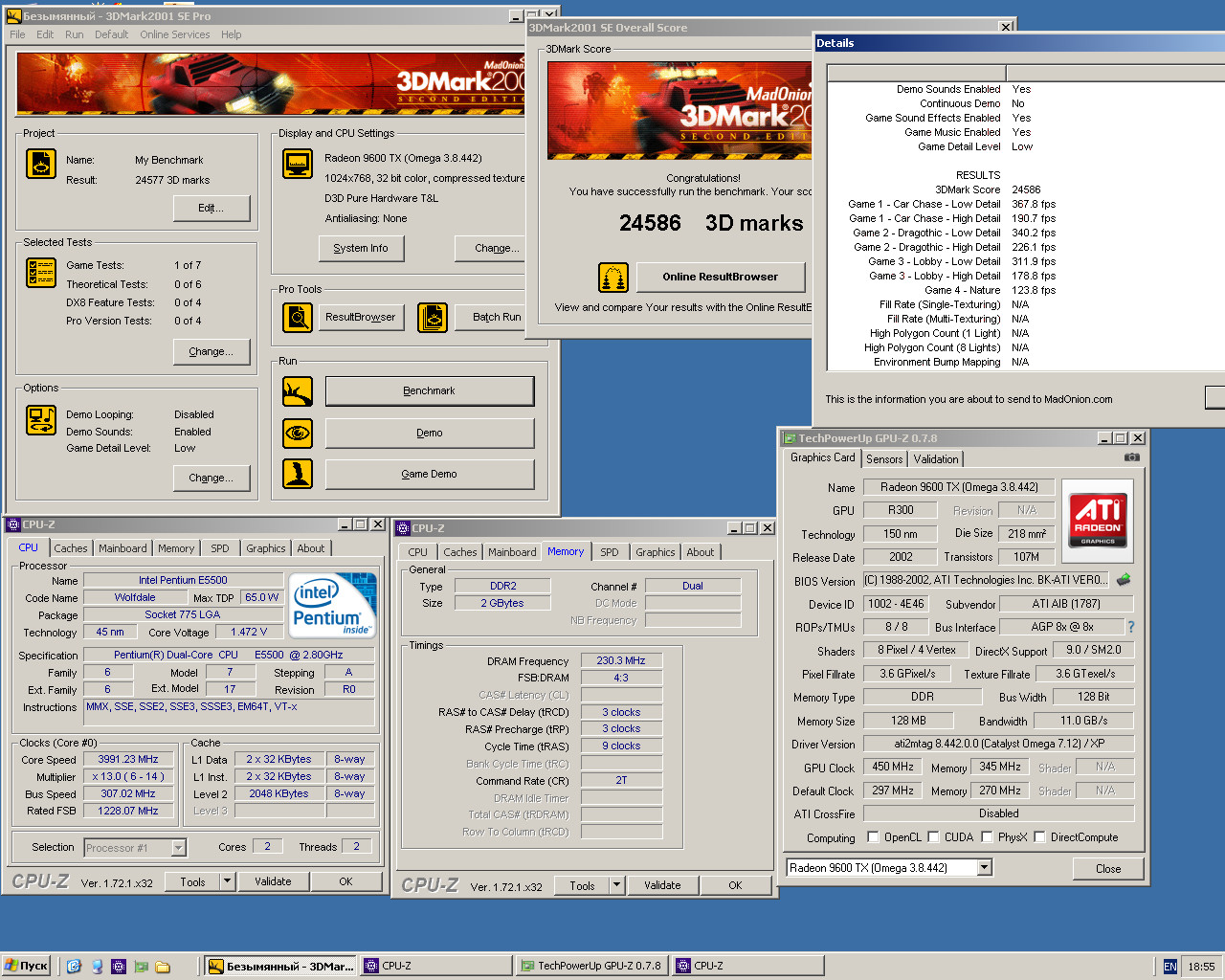Viewport: 1225px width, 980px height.
Task: Switch to Mainboard tab in left CPU-Z
Action: pos(122,548)
